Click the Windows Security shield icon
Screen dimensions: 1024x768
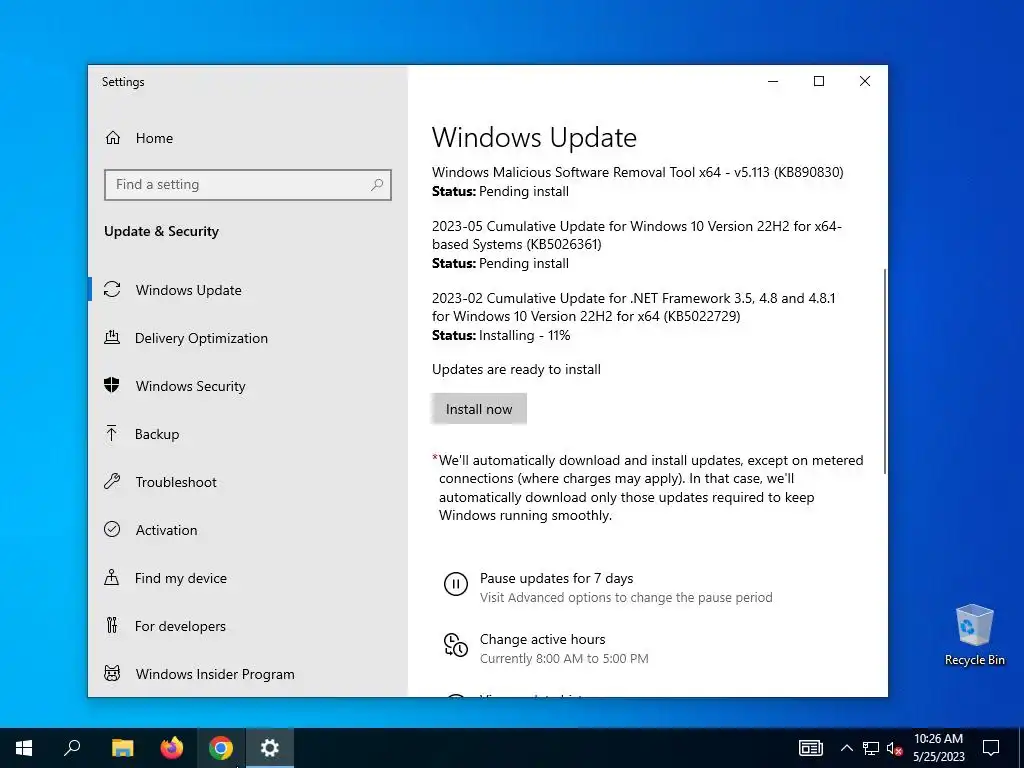point(112,385)
